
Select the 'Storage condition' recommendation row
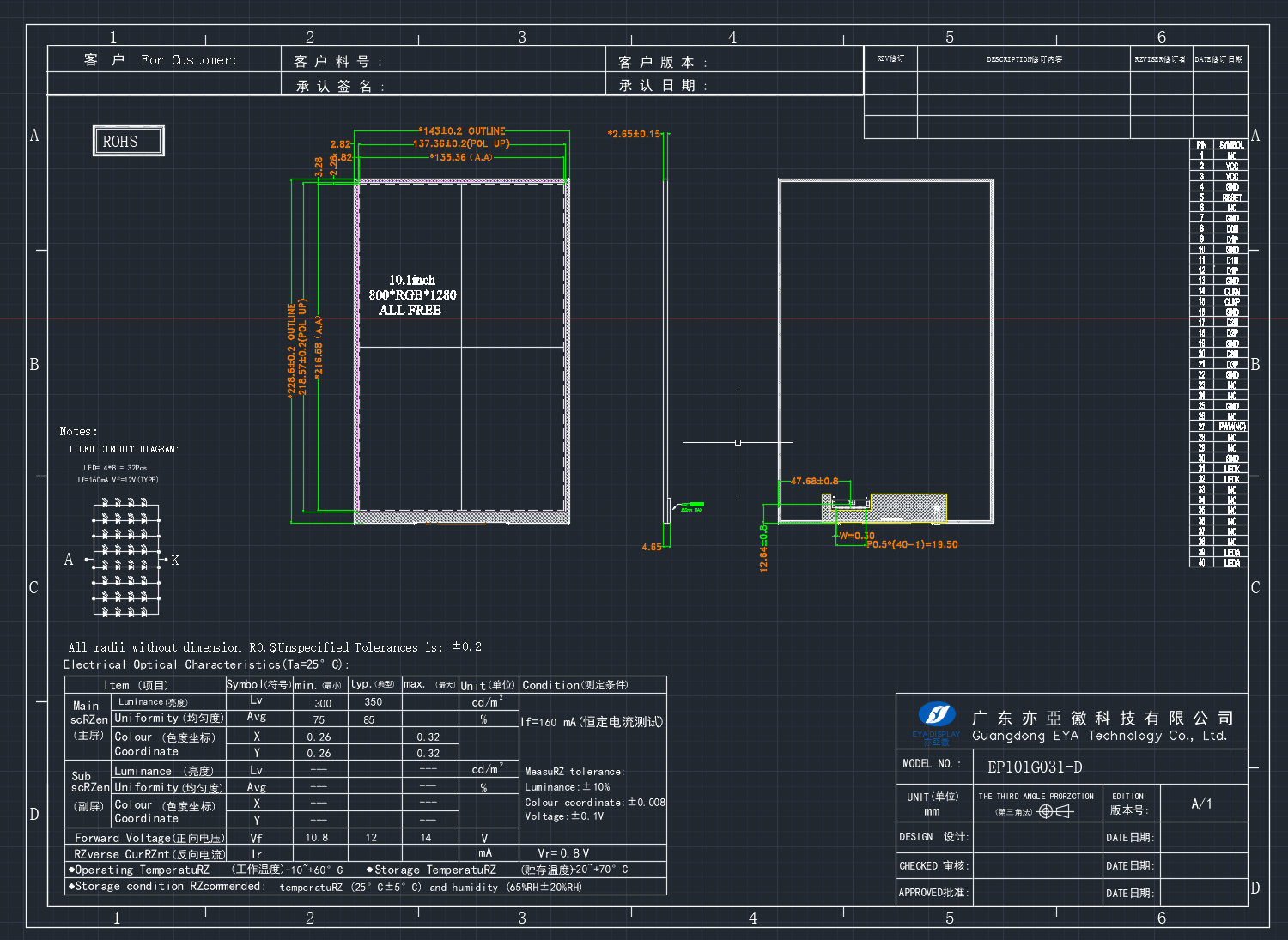[x=366, y=887]
